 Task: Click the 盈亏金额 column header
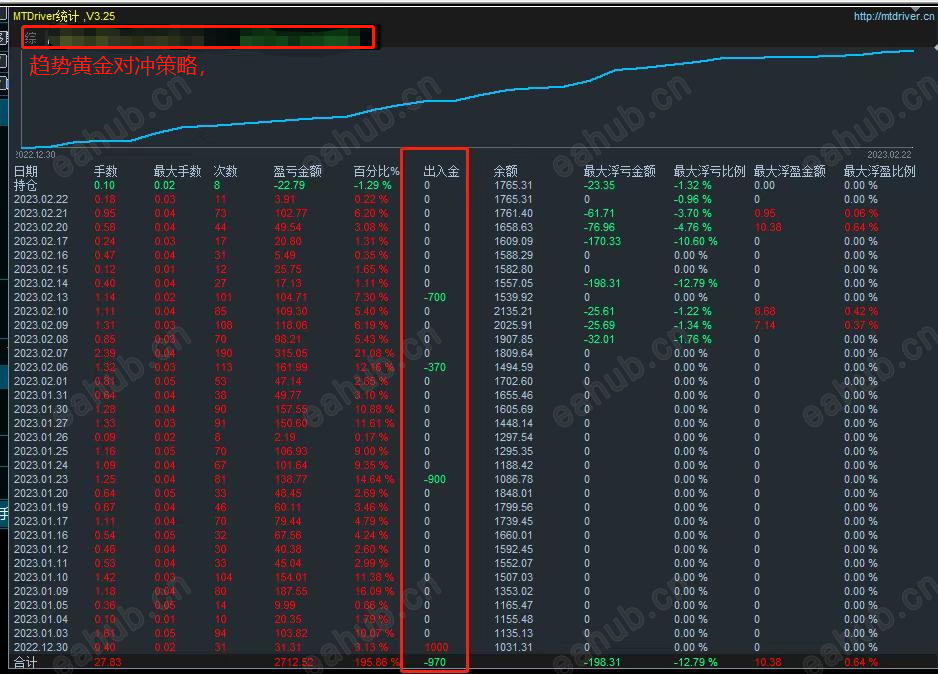297,172
